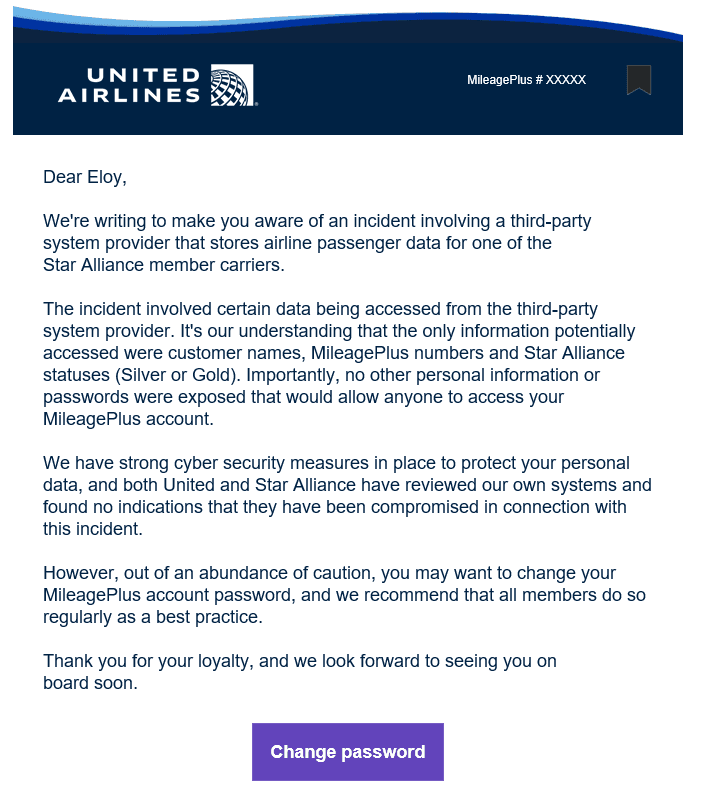Select the MileagePlus # XXXXX account label

coord(526,80)
